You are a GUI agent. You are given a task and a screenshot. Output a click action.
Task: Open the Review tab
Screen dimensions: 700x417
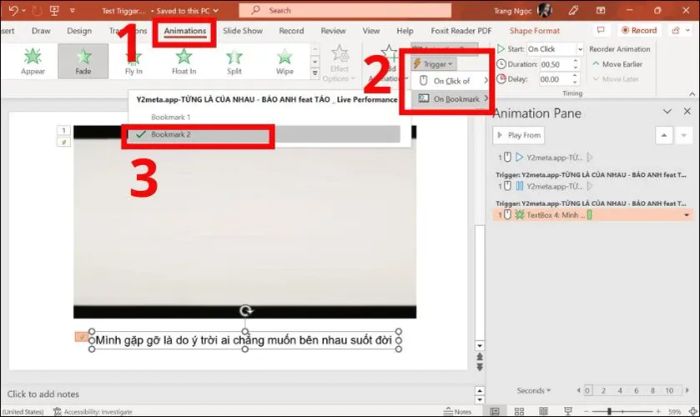pyautogui.click(x=333, y=31)
